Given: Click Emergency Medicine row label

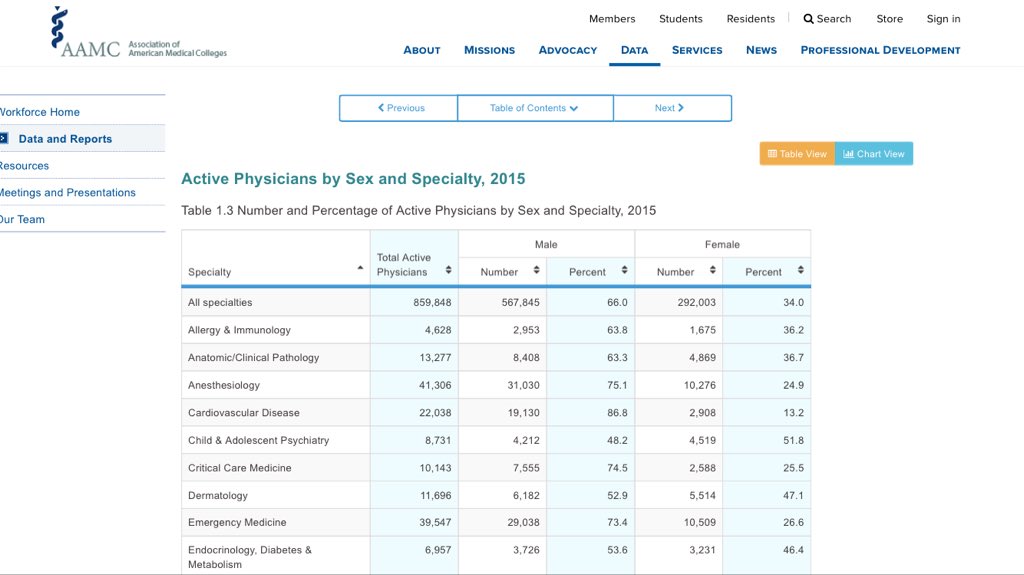Looking at the screenshot, I should click(x=237, y=522).
